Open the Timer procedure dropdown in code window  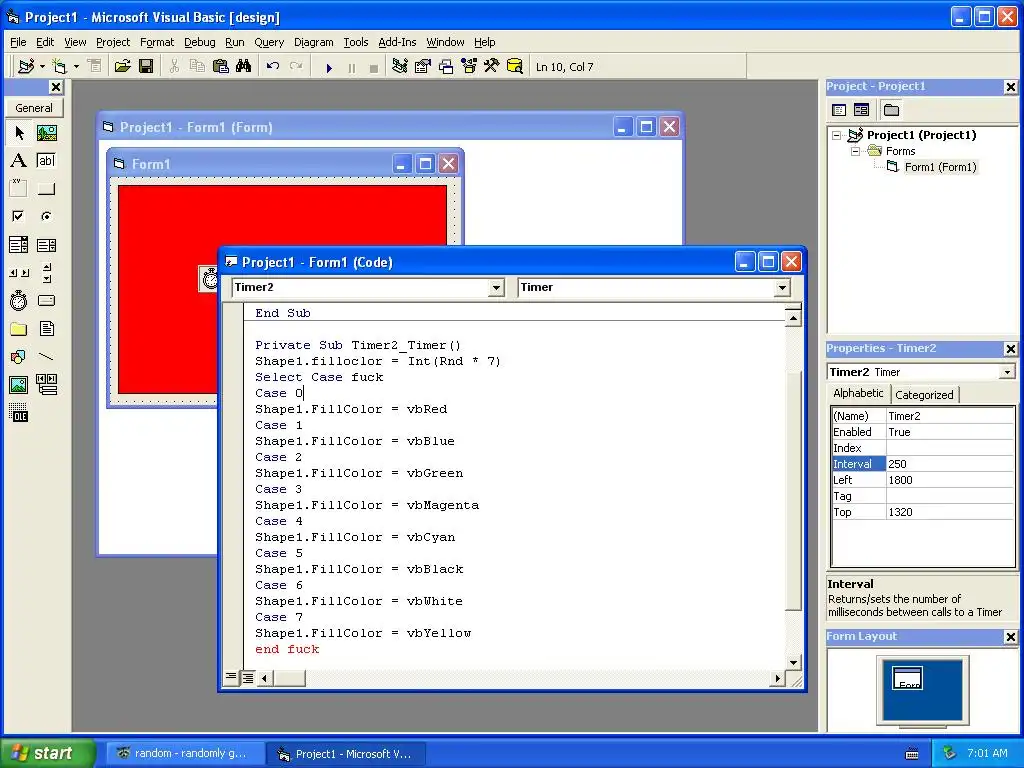pos(782,287)
